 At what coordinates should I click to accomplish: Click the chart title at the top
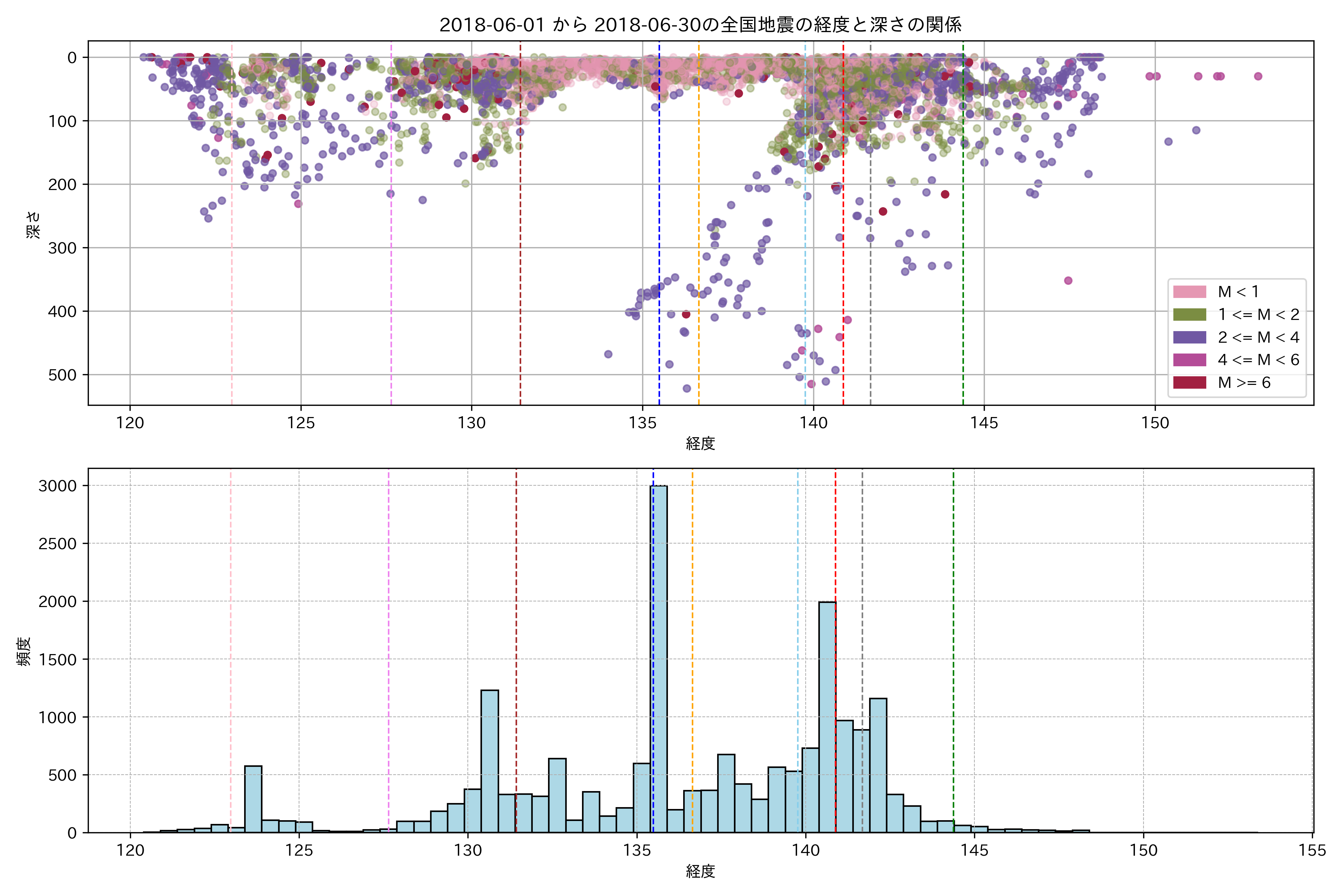pyautogui.click(x=700, y=25)
